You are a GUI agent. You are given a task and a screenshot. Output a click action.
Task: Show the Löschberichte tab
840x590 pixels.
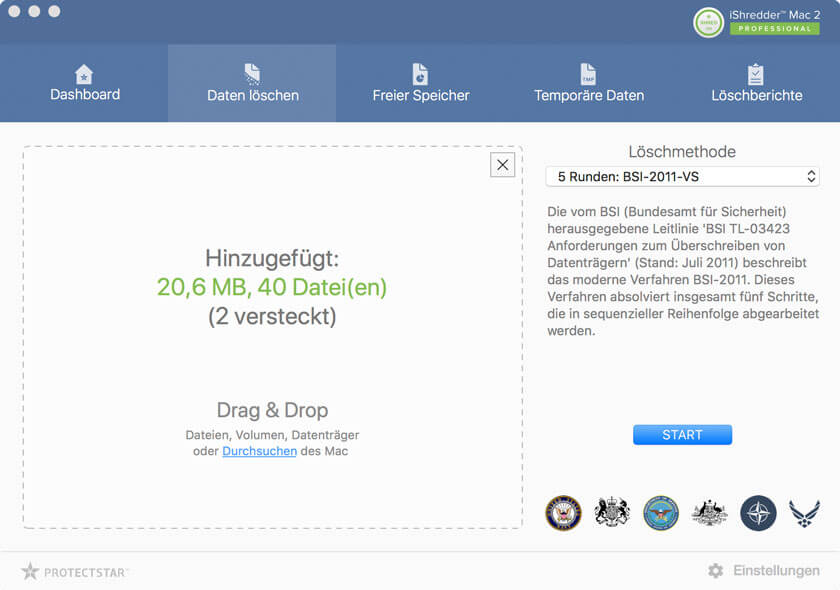[x=756, y=83]
